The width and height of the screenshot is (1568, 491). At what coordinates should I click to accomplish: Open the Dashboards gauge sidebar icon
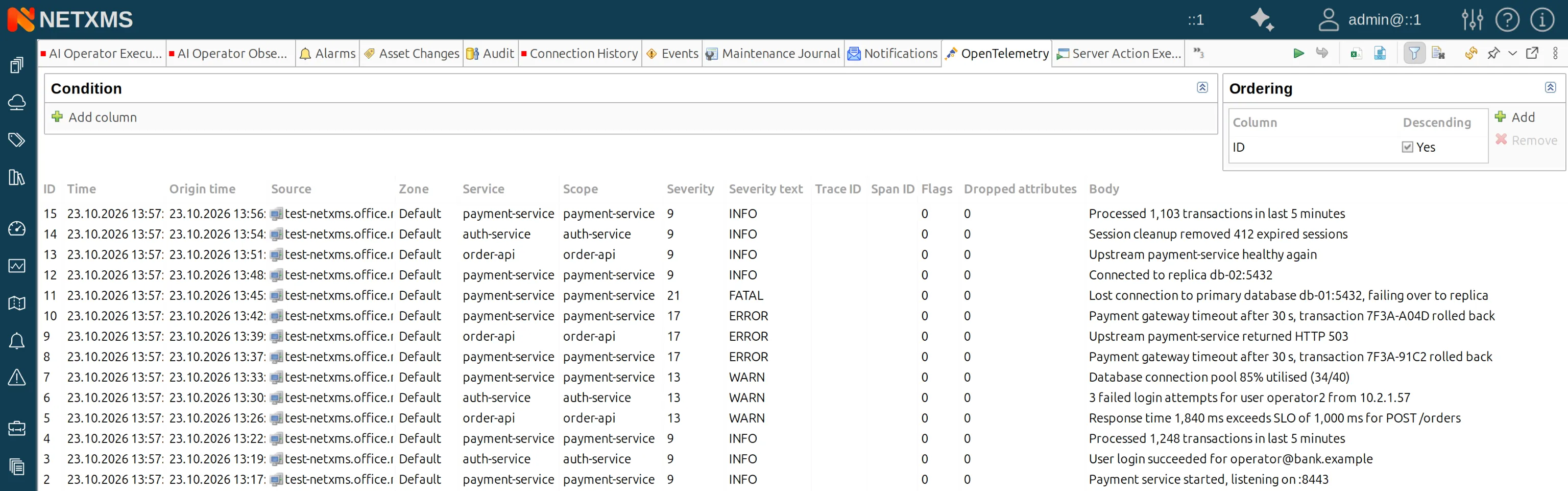pyautogui.click(x=17, y=228)
